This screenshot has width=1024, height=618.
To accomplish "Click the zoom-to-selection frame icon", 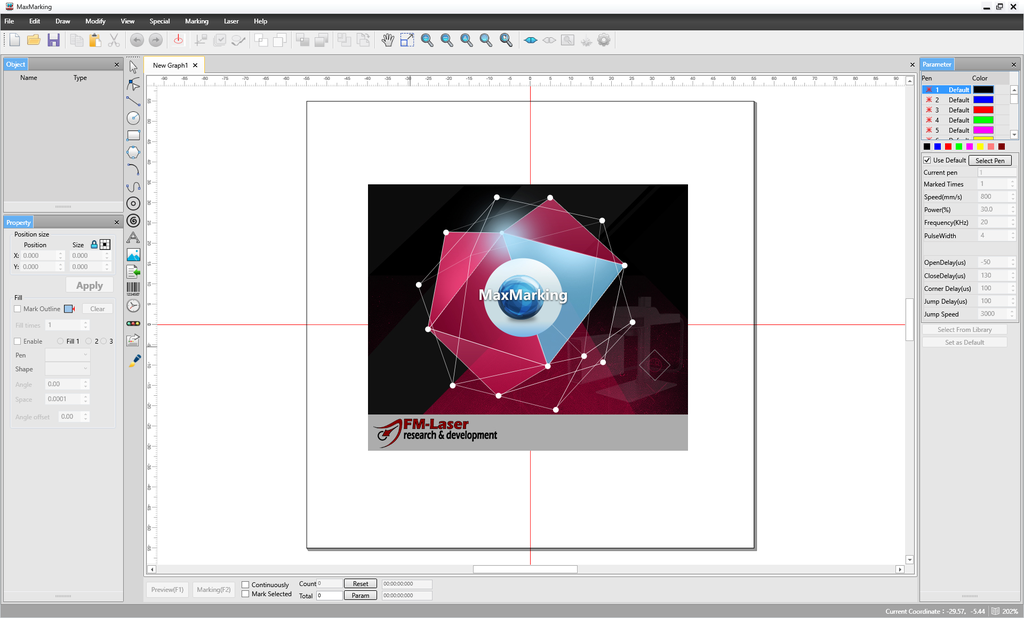I will pos(407,41).
